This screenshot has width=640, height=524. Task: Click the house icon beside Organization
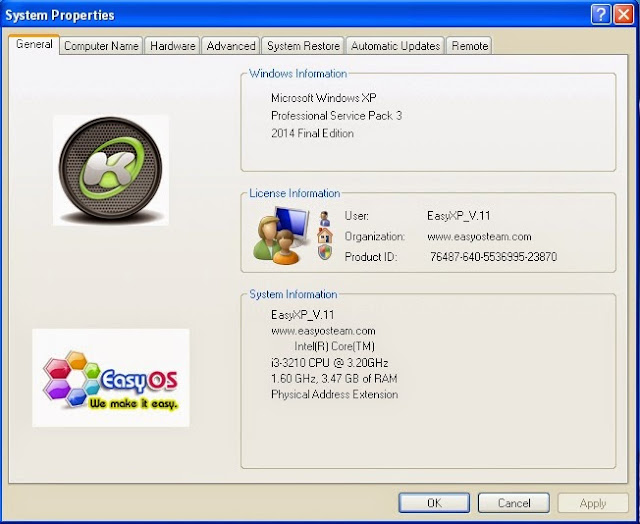click(x=325, y=236)
